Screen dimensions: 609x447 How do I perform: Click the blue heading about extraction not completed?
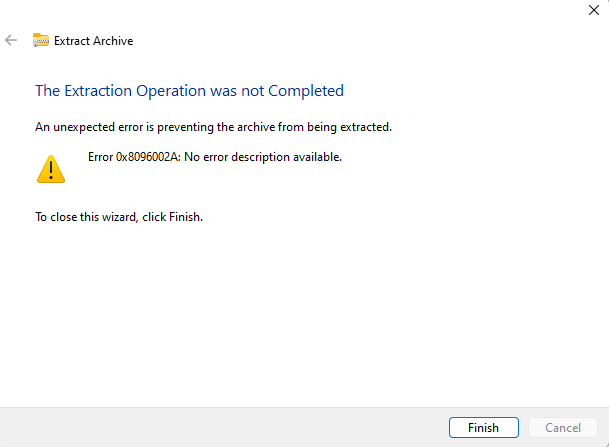coord(189,91)
